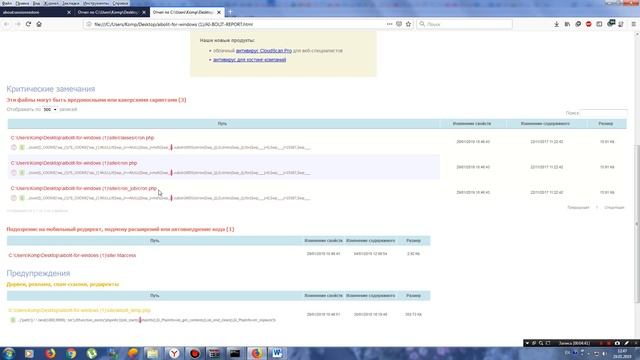The image size is (640, 360).
Task: Sort critical table by Размер column
Action: pos(606,124)
